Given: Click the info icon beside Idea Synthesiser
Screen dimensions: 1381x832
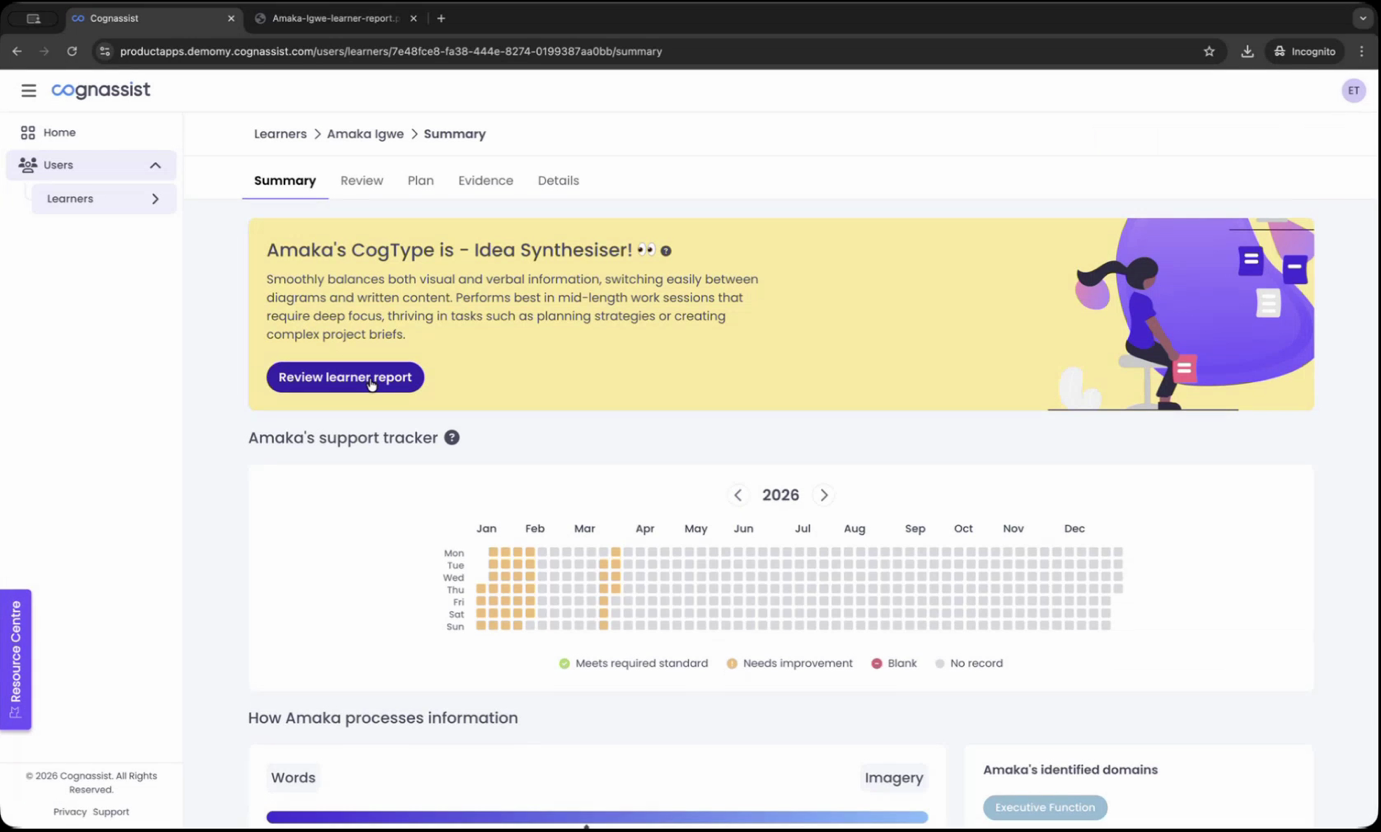Looking at the screenshot, I should click(x=665, y=250).
